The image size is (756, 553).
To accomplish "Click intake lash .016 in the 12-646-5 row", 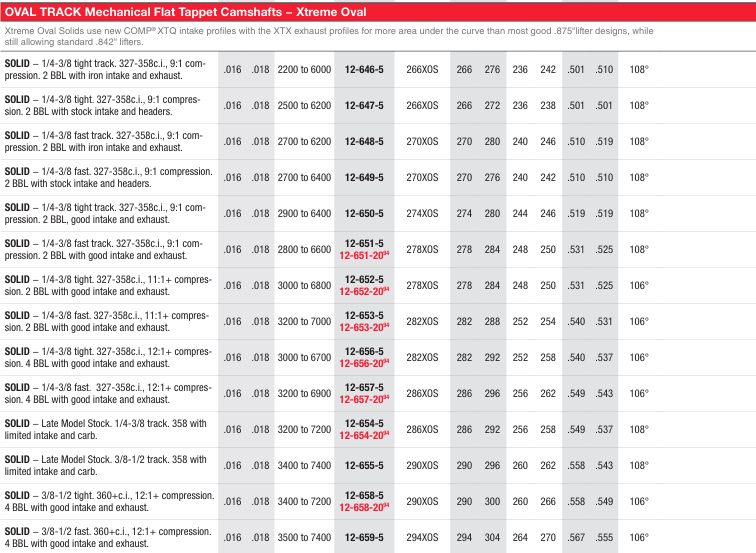I will [232, 69].
